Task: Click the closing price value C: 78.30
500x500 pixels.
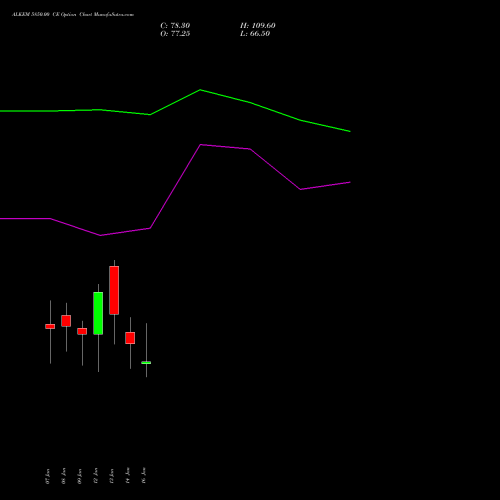Action: pos(175,26)
